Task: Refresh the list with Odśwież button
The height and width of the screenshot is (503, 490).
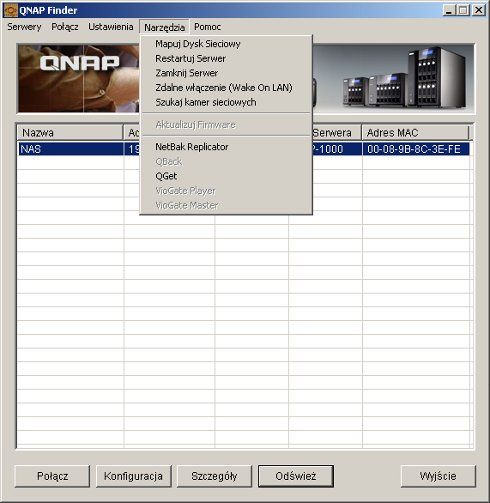Action: tap(296, 476)
